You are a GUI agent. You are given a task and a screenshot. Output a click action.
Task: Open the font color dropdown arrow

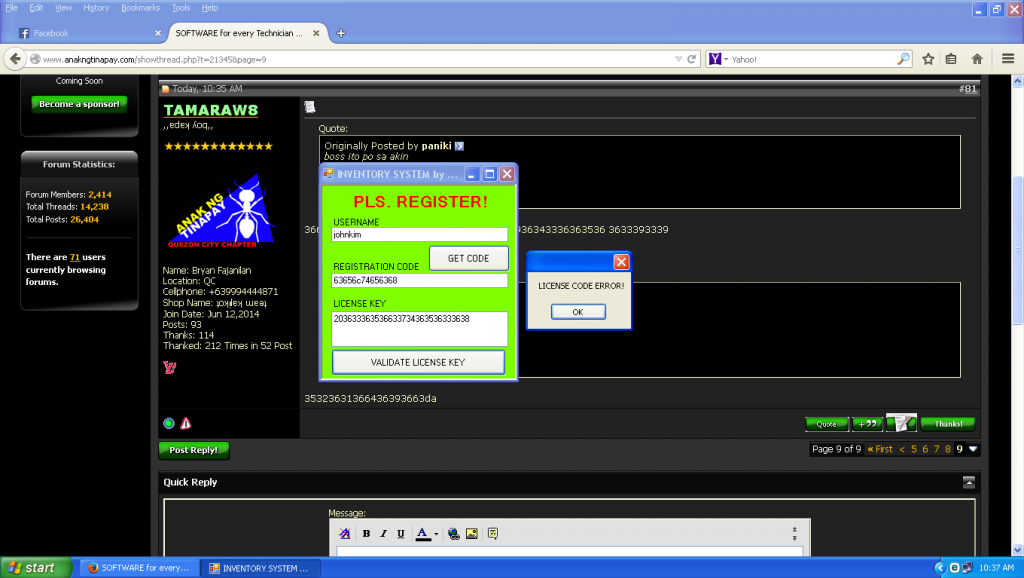436,534
